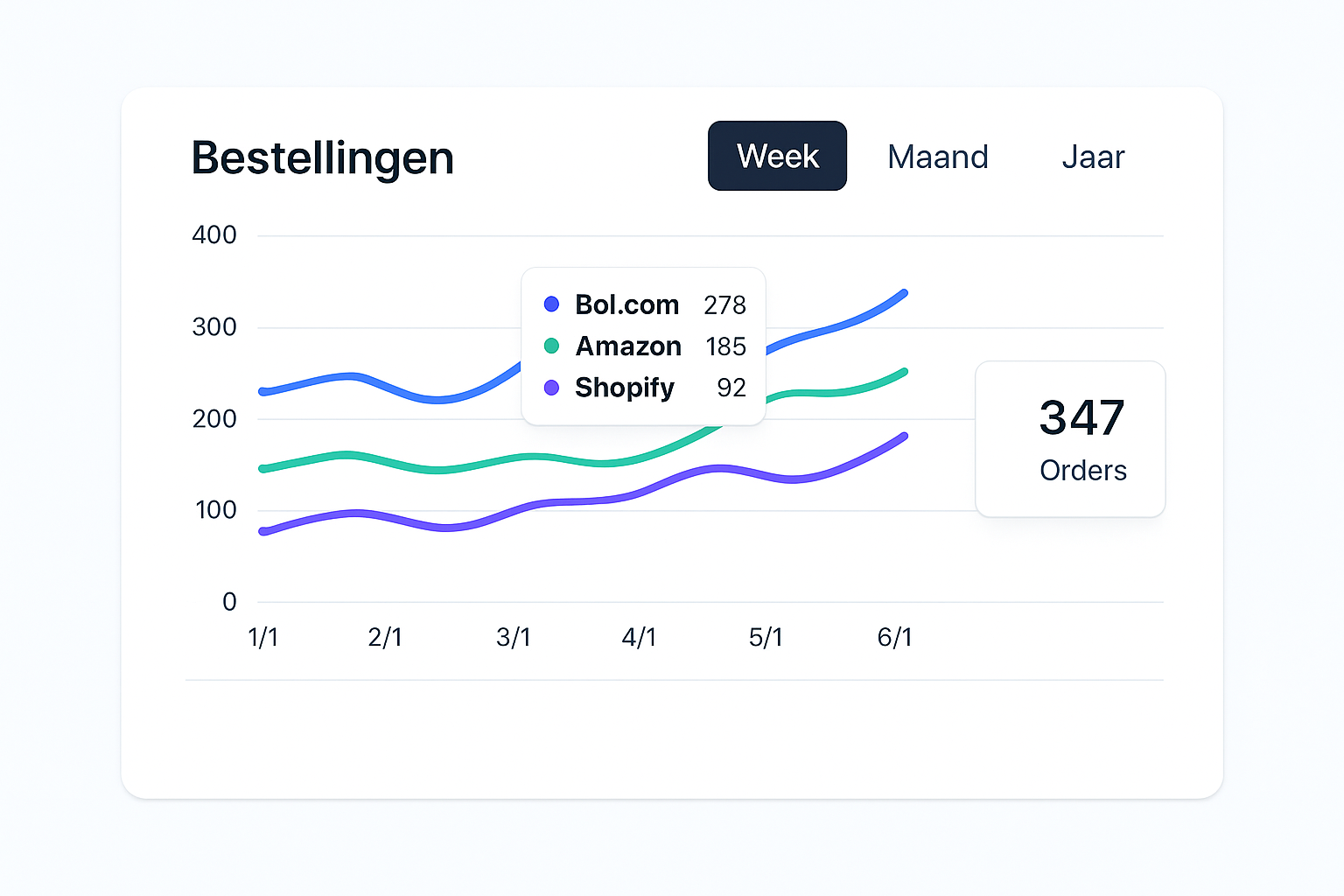The width and height of the screenshot is (1344, 896).
Task: Click the 5/1 date marker
Action: [766, 637]
